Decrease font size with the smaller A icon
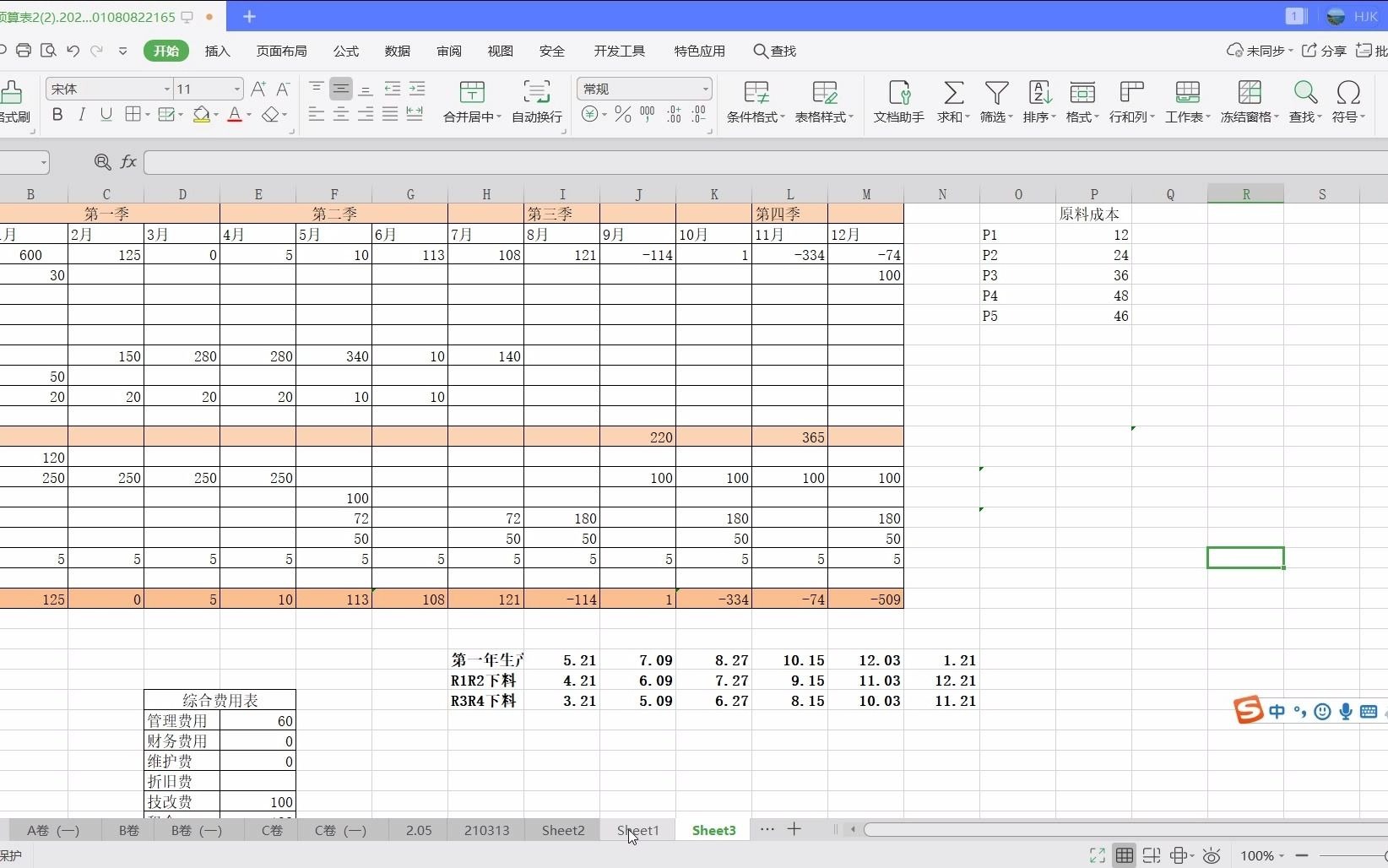This screenshot has width=1388, height=868. [x=283, y=89]
